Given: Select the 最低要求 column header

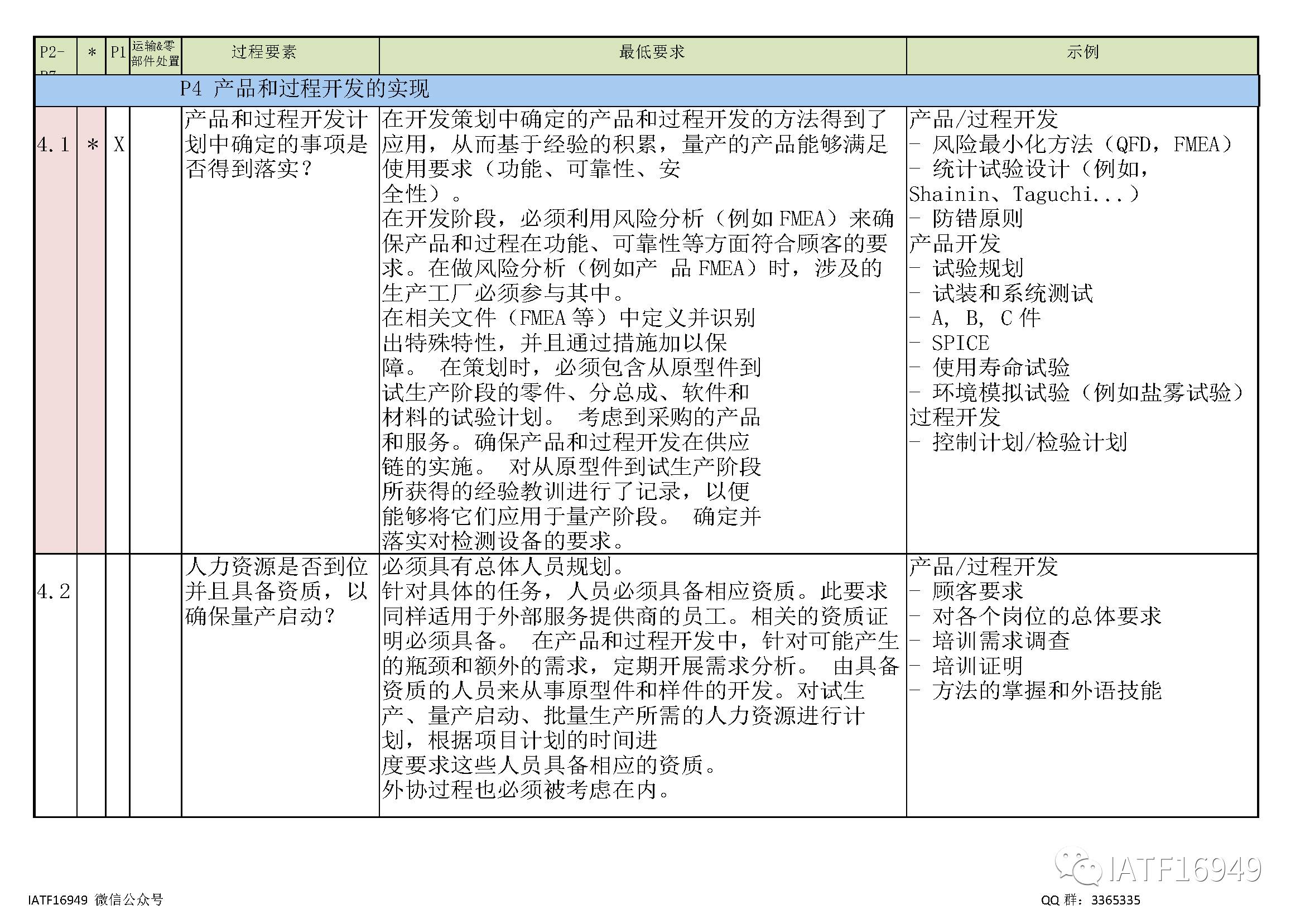Looking at the screenshot, I should point(651,52).
